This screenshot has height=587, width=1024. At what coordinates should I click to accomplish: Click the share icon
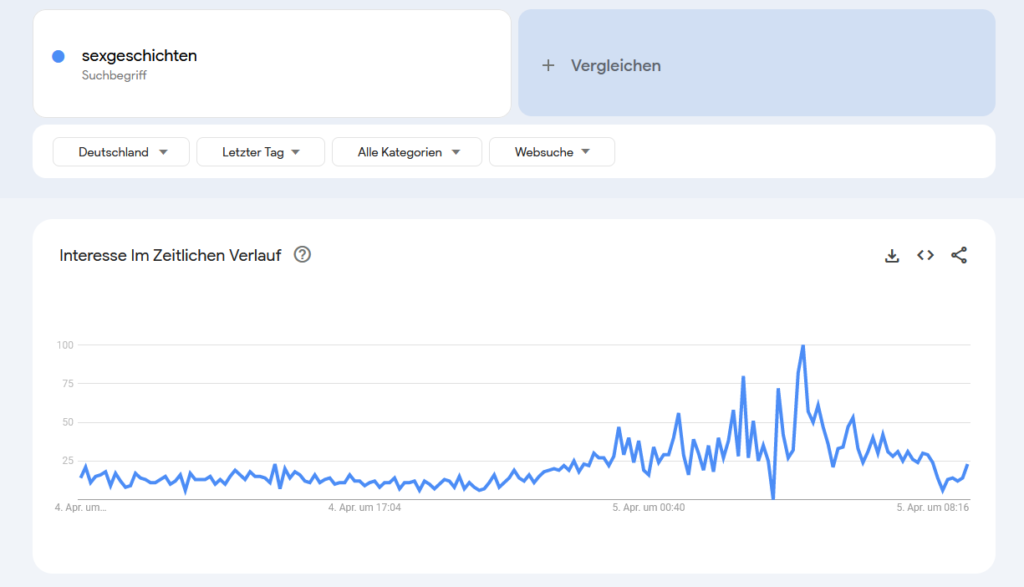point(959,255)
